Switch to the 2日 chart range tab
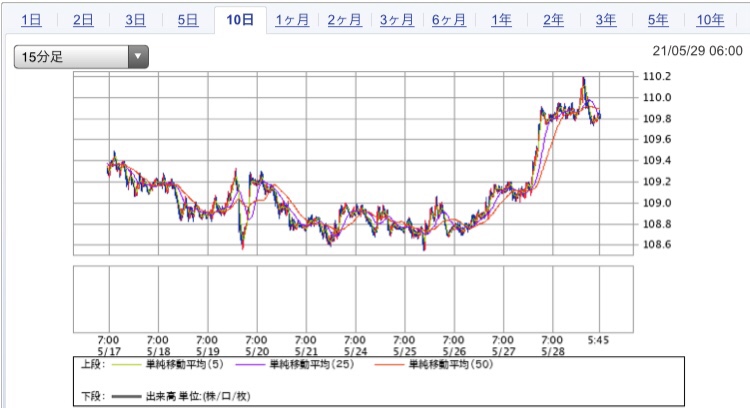Viewport: 750px width, 408px height. [83, 20]
